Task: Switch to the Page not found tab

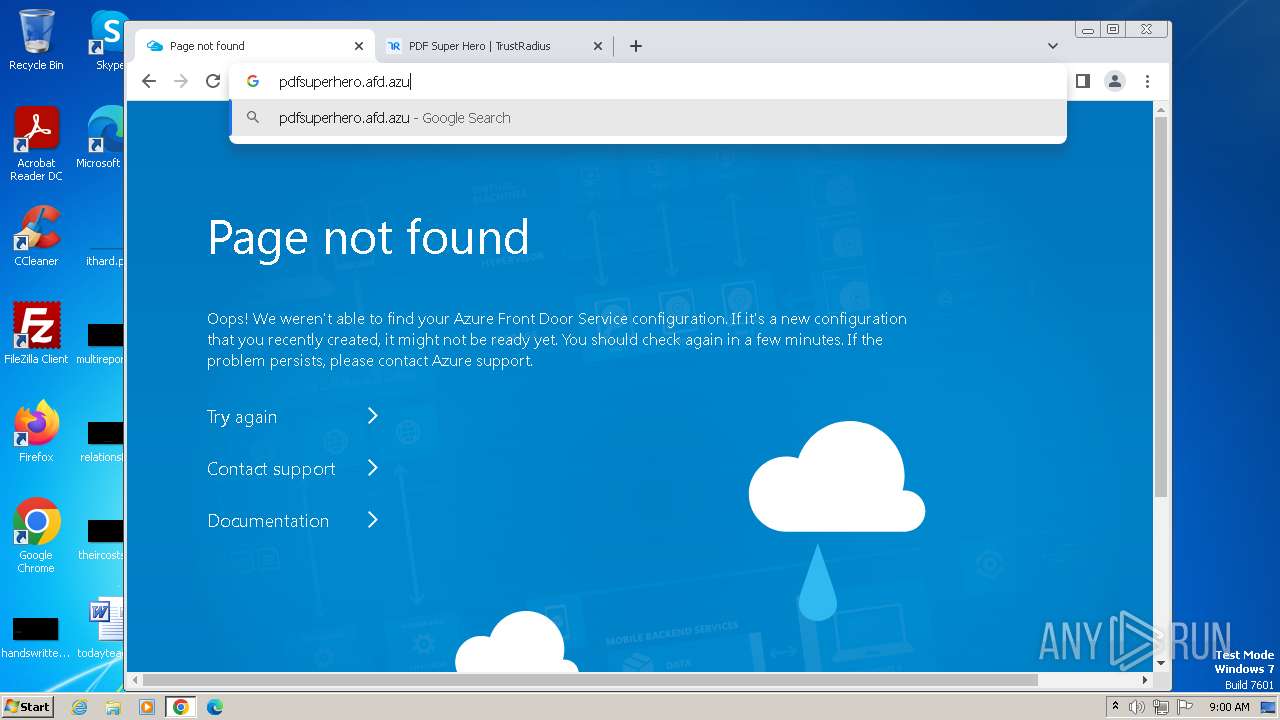Action: [254, 46]
